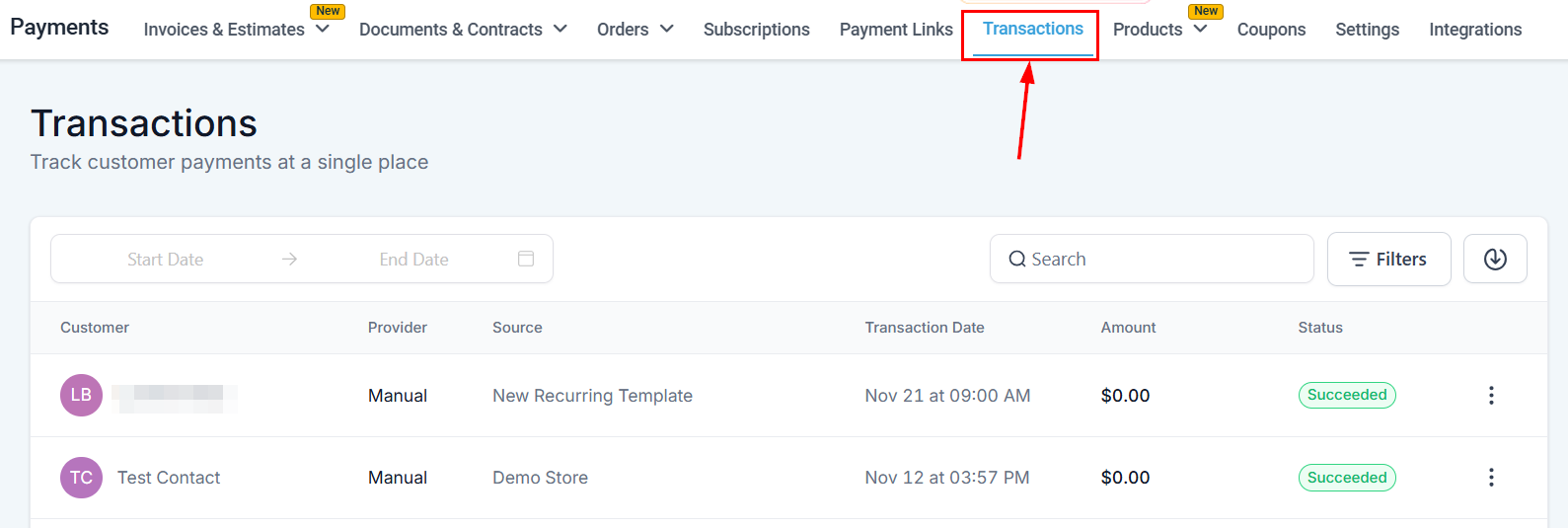Click the search magnifier icon

1017,260
